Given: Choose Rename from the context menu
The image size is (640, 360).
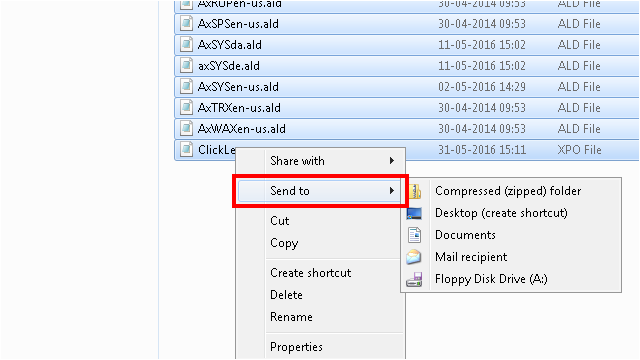Looking at the screenshot, I should [x=320, y=317].
